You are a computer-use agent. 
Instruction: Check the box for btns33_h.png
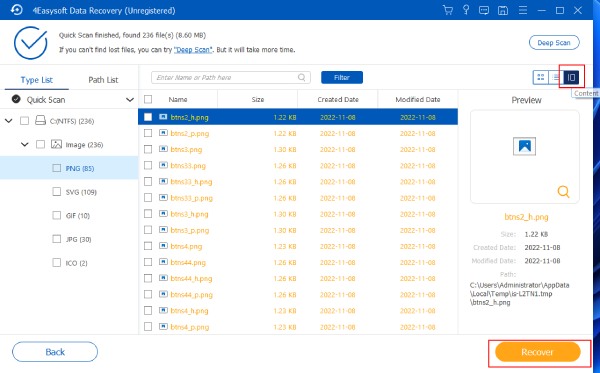coord(148,181)
